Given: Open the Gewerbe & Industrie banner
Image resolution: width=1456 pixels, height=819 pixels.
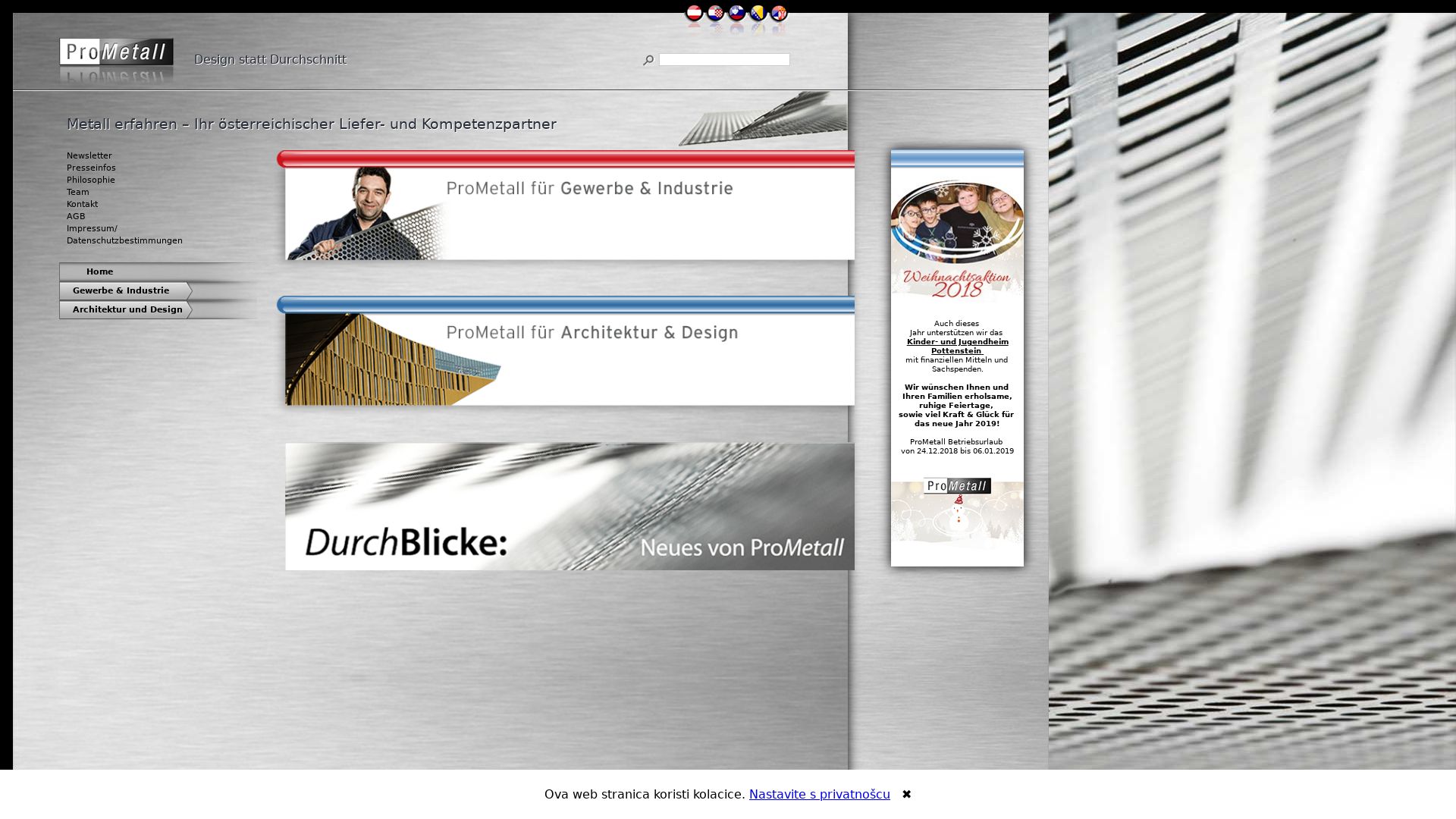Looking at the screenshot, I should [x=566, y=206].
